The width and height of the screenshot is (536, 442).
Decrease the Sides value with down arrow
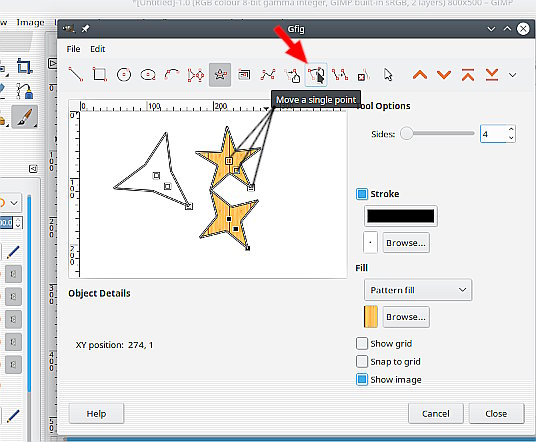(511, 138)
